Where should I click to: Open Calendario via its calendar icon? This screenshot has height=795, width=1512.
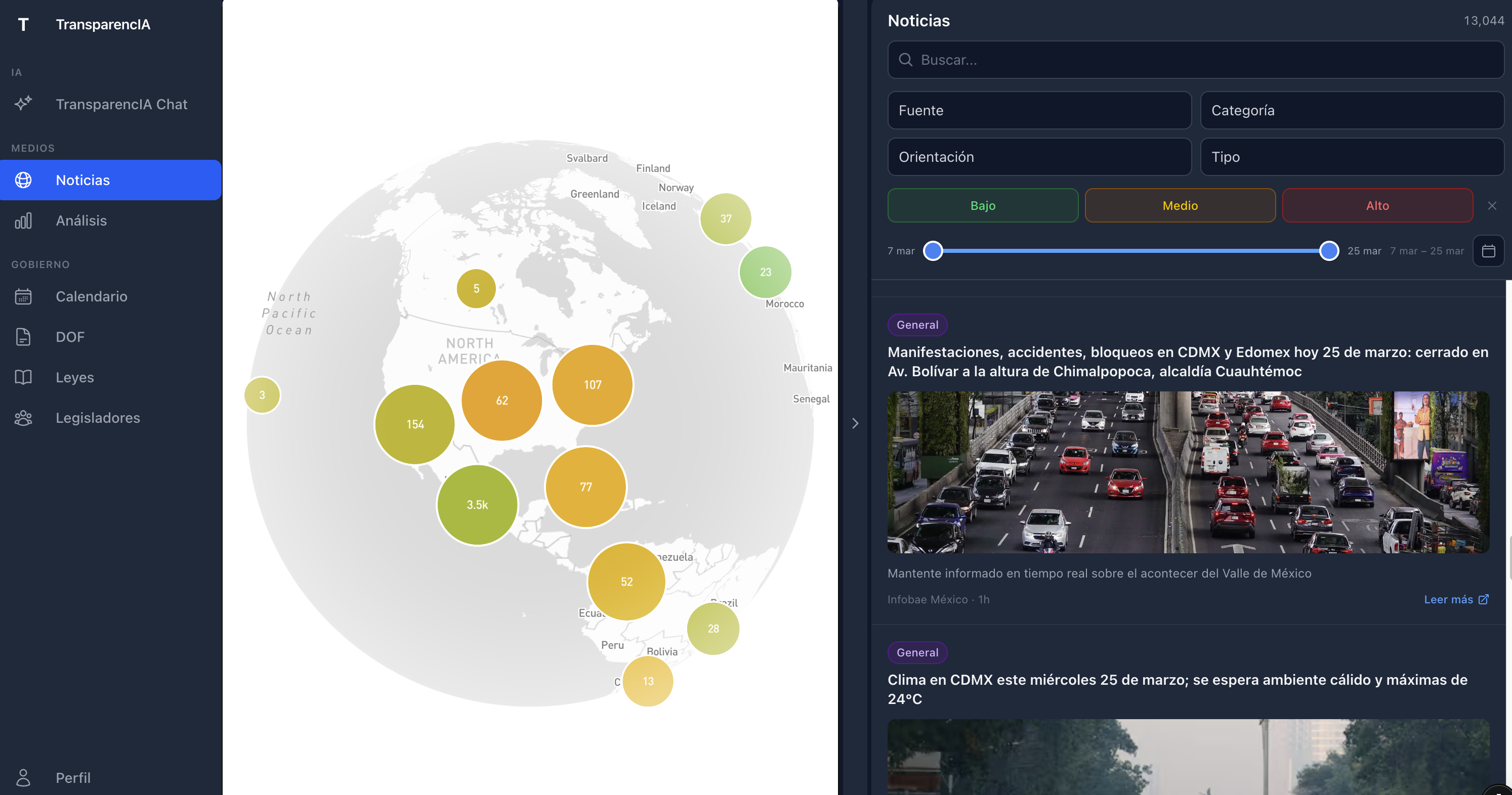point(23,296)
